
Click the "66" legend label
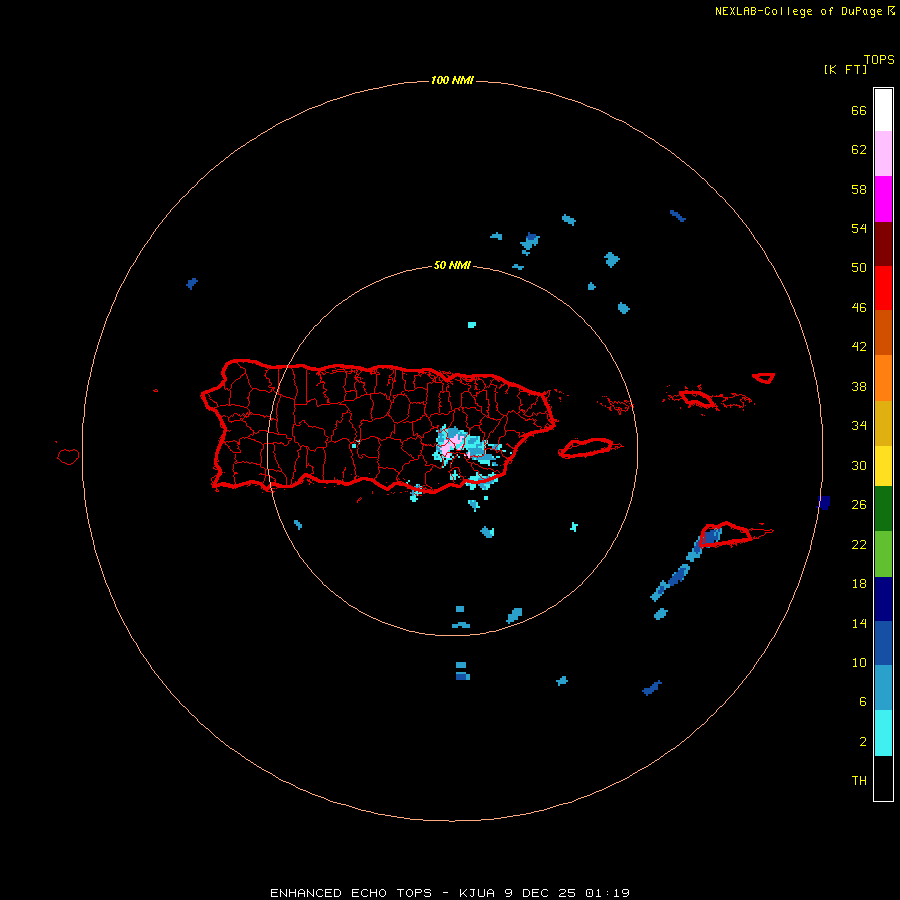[859, 110]
